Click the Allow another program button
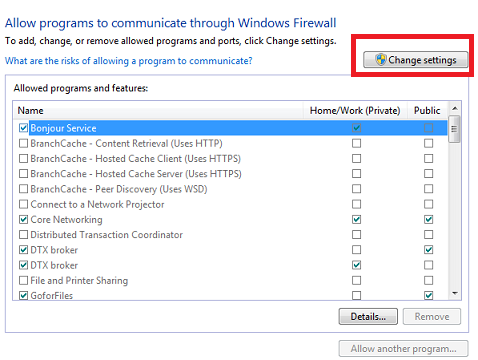The height and width of the screenshot is (360, 478). point(403,349)
